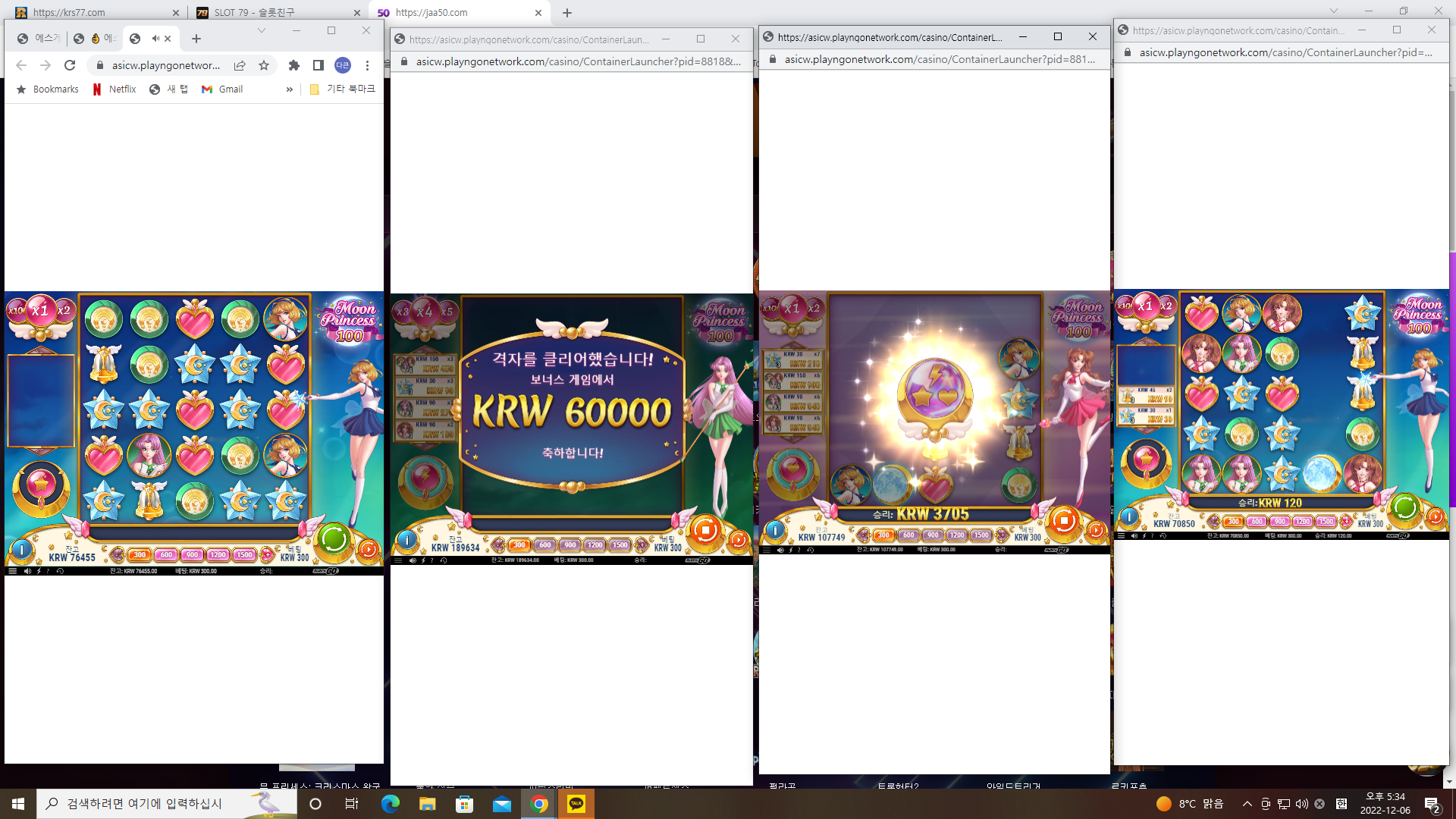Viewport: 1456px width, 819px height.
Task: Click green spin button in fourth game window
Action: pos(1405,507)
